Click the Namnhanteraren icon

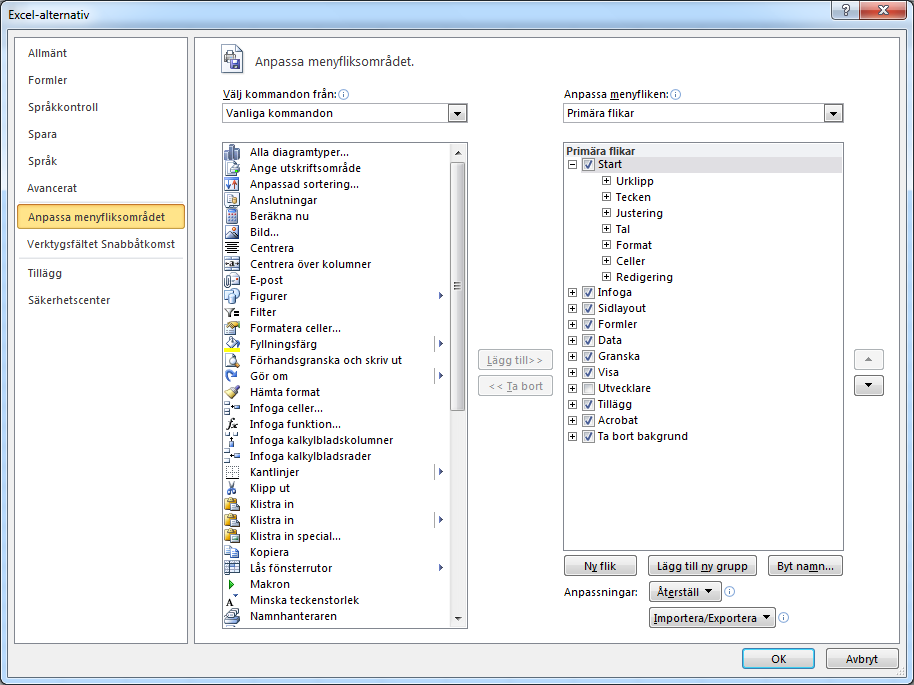[x=232, y=616]
